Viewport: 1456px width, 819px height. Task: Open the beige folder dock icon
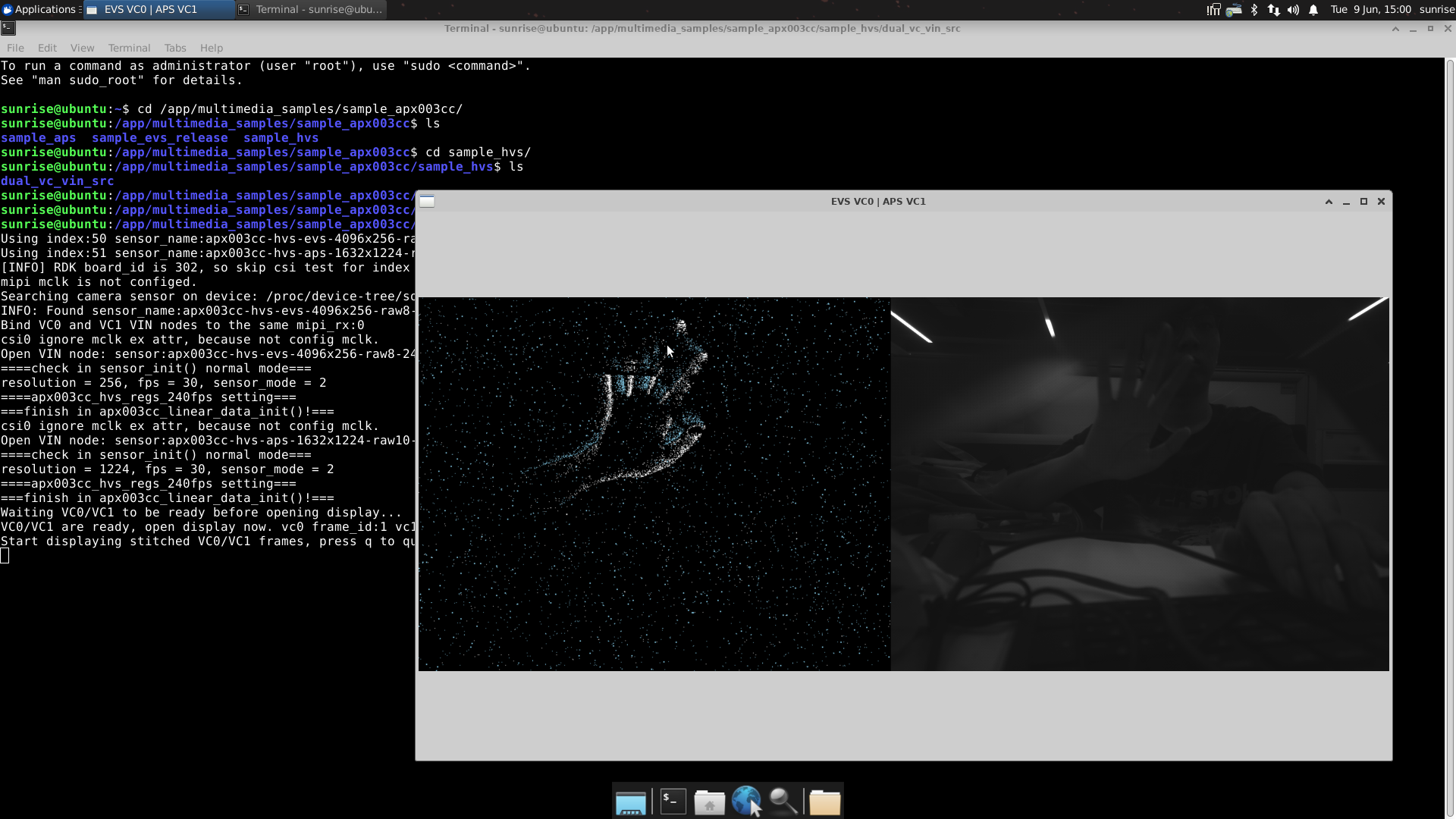coord(824,802)
